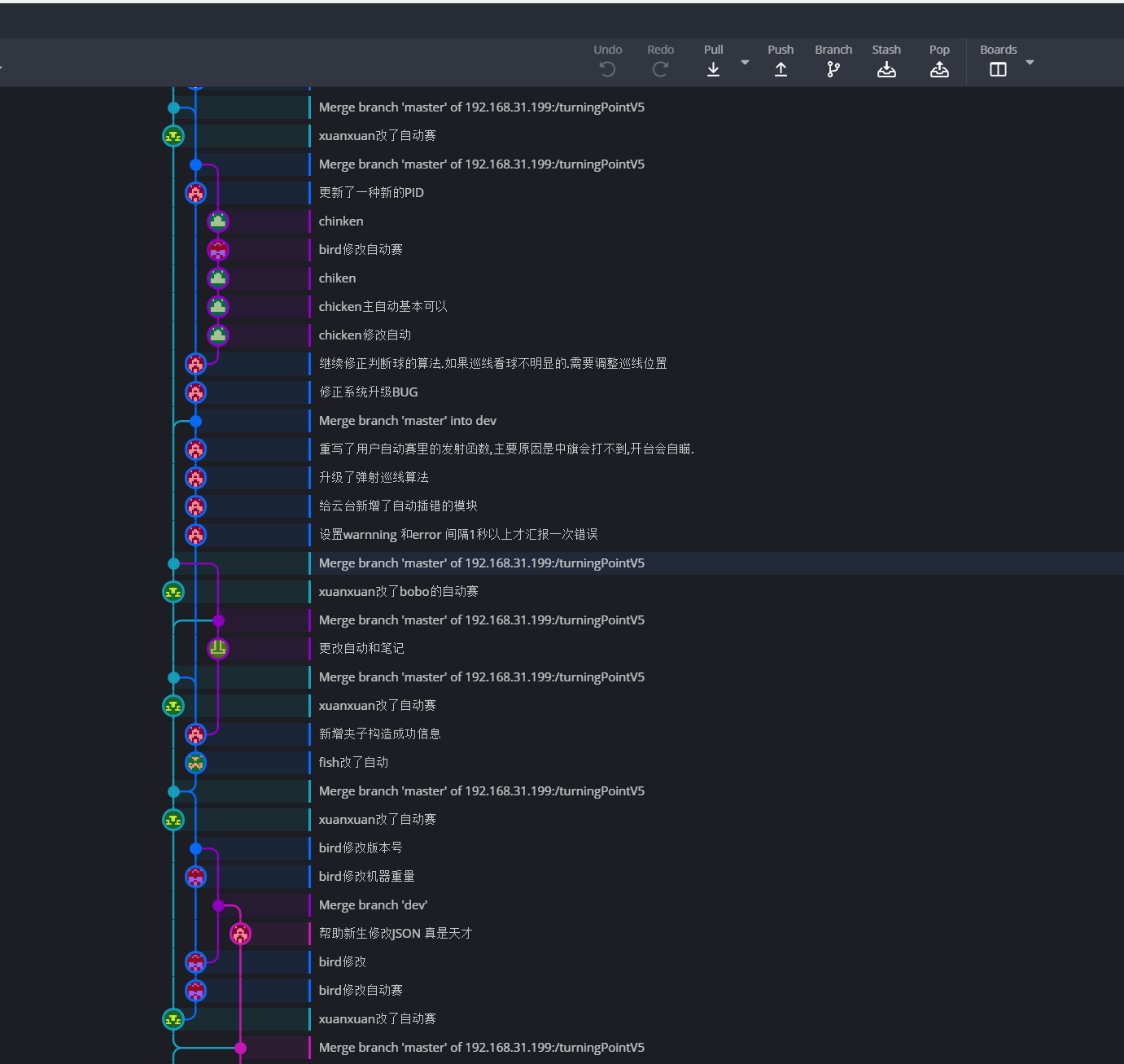The height and width of the screenshot is (1064, 1124).
Task: Select commit '升级了弹射巡线算法' message
Action: 374,478
